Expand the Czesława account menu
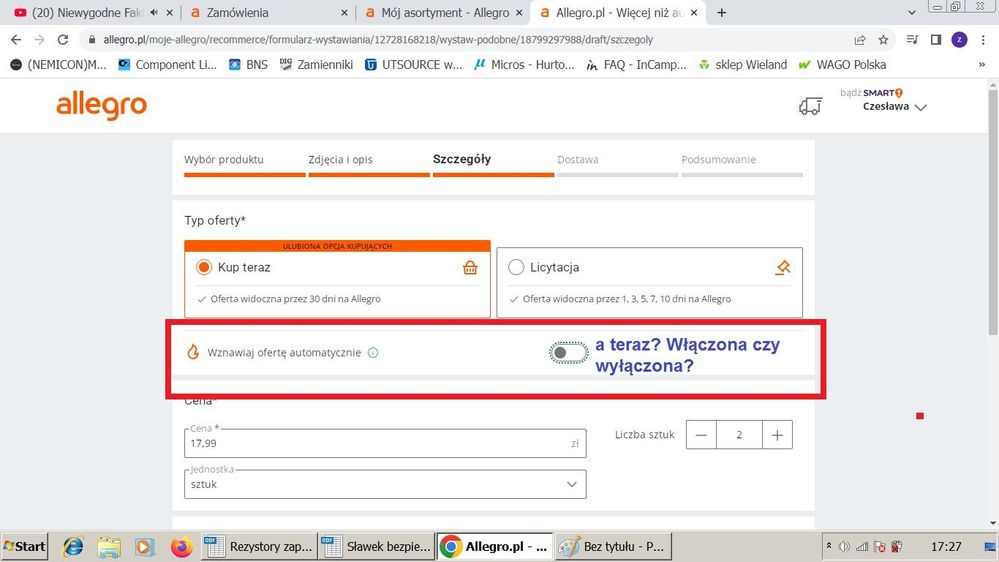 pyautogui.click(x=895, y=106)
